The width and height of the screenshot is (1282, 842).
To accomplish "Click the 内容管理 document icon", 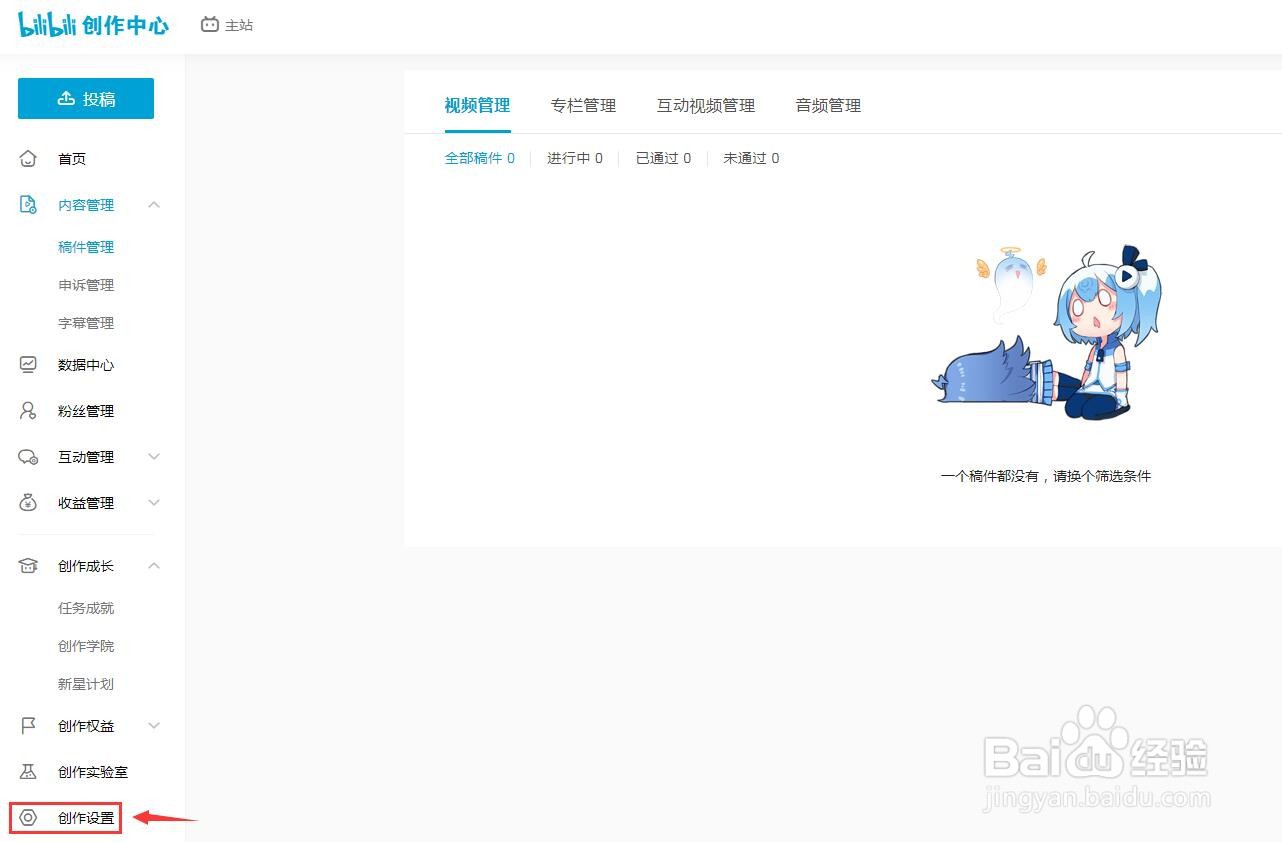I will tap(28, 205).
